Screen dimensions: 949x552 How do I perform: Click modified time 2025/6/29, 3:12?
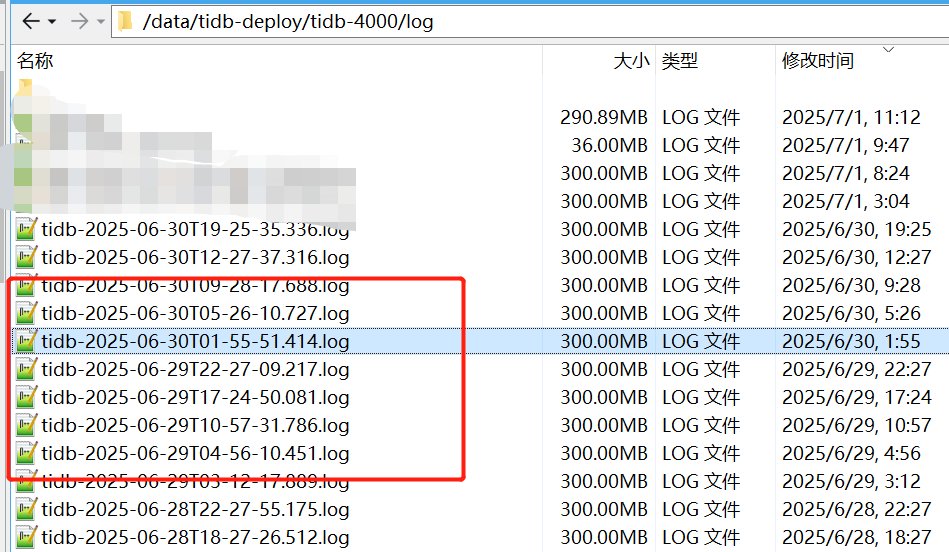(x=851, y=481)
